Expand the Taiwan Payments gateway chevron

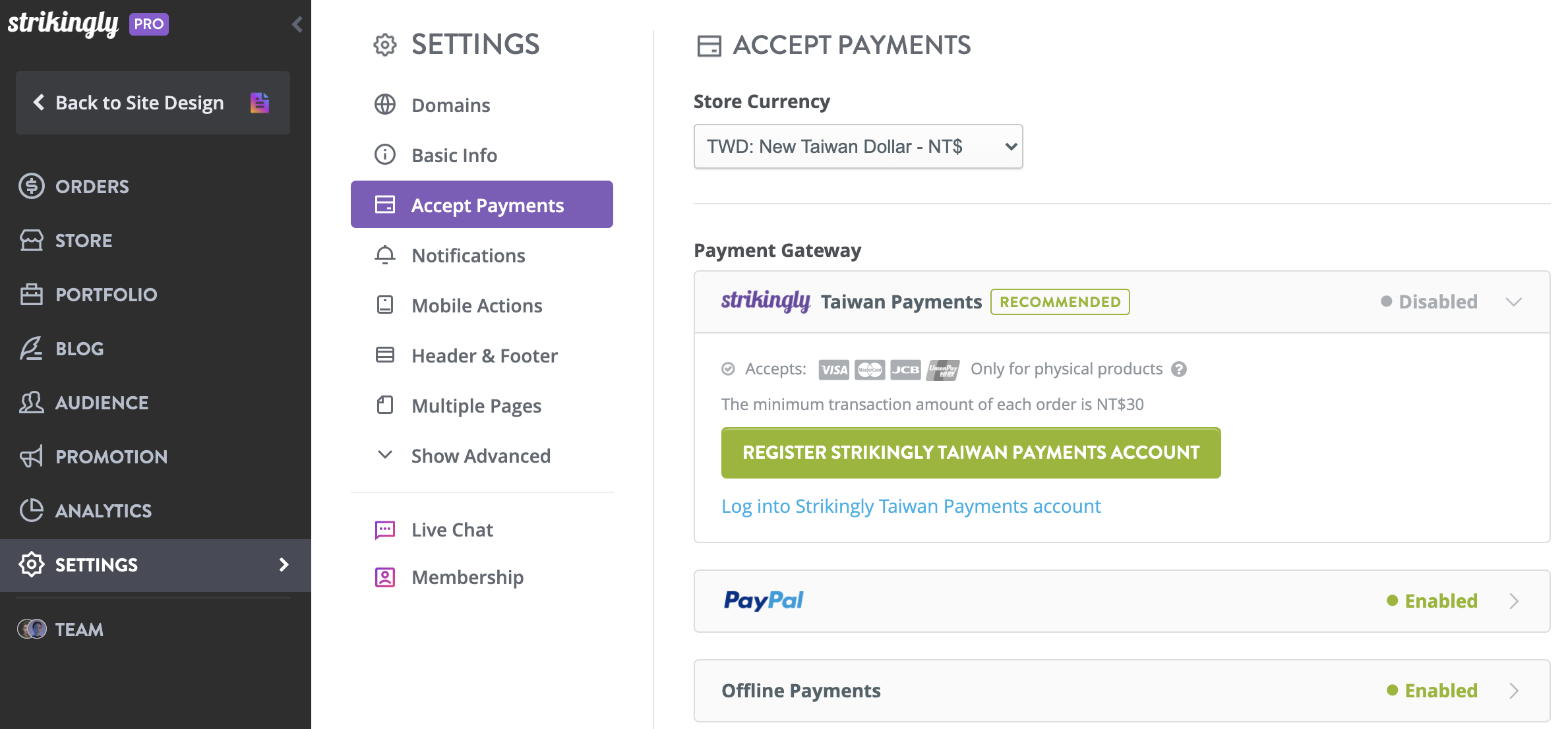click(x=1513, y=301)
